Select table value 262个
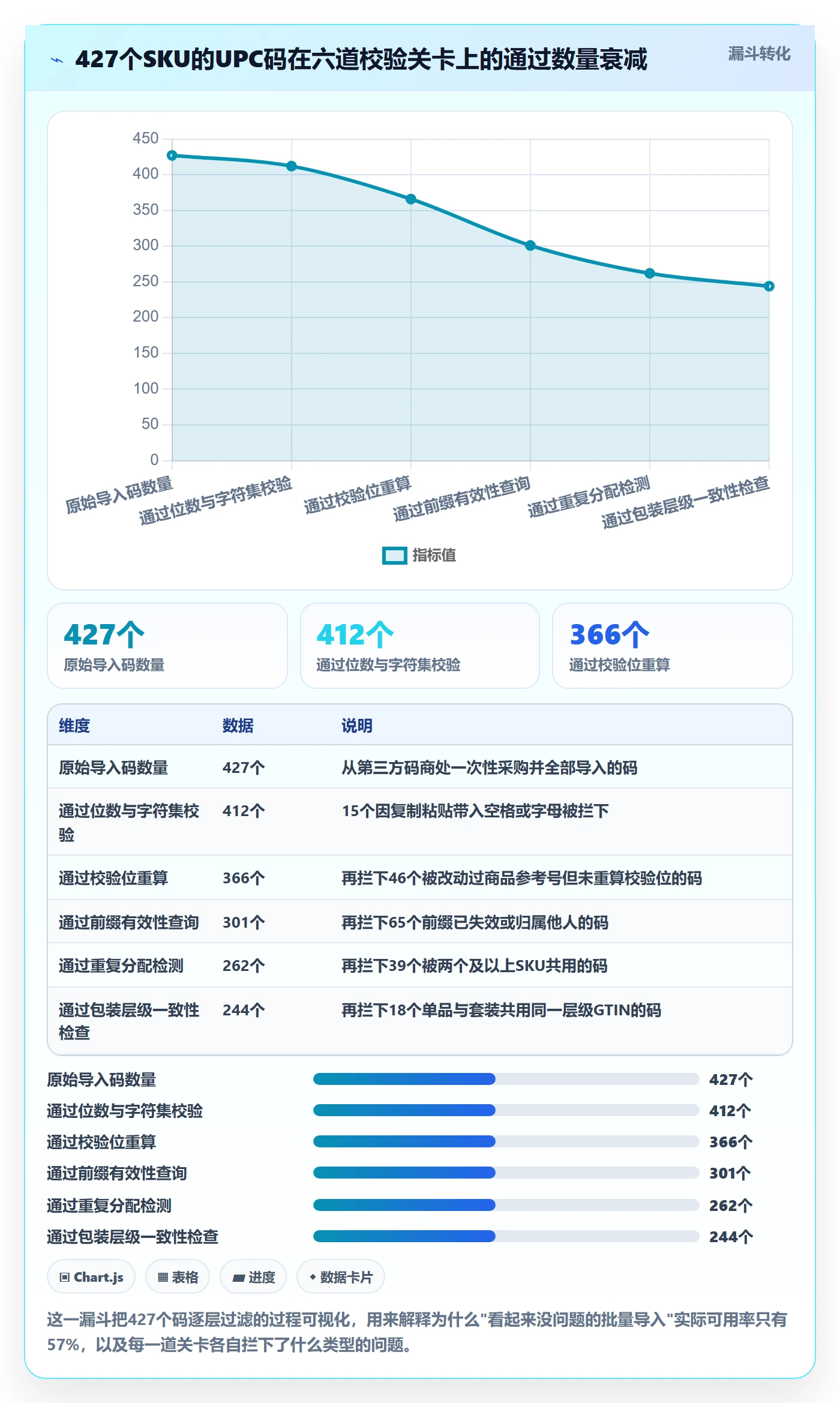This screenshot has height=1403, width=840. pyautogui.click(x=244, y=966)
